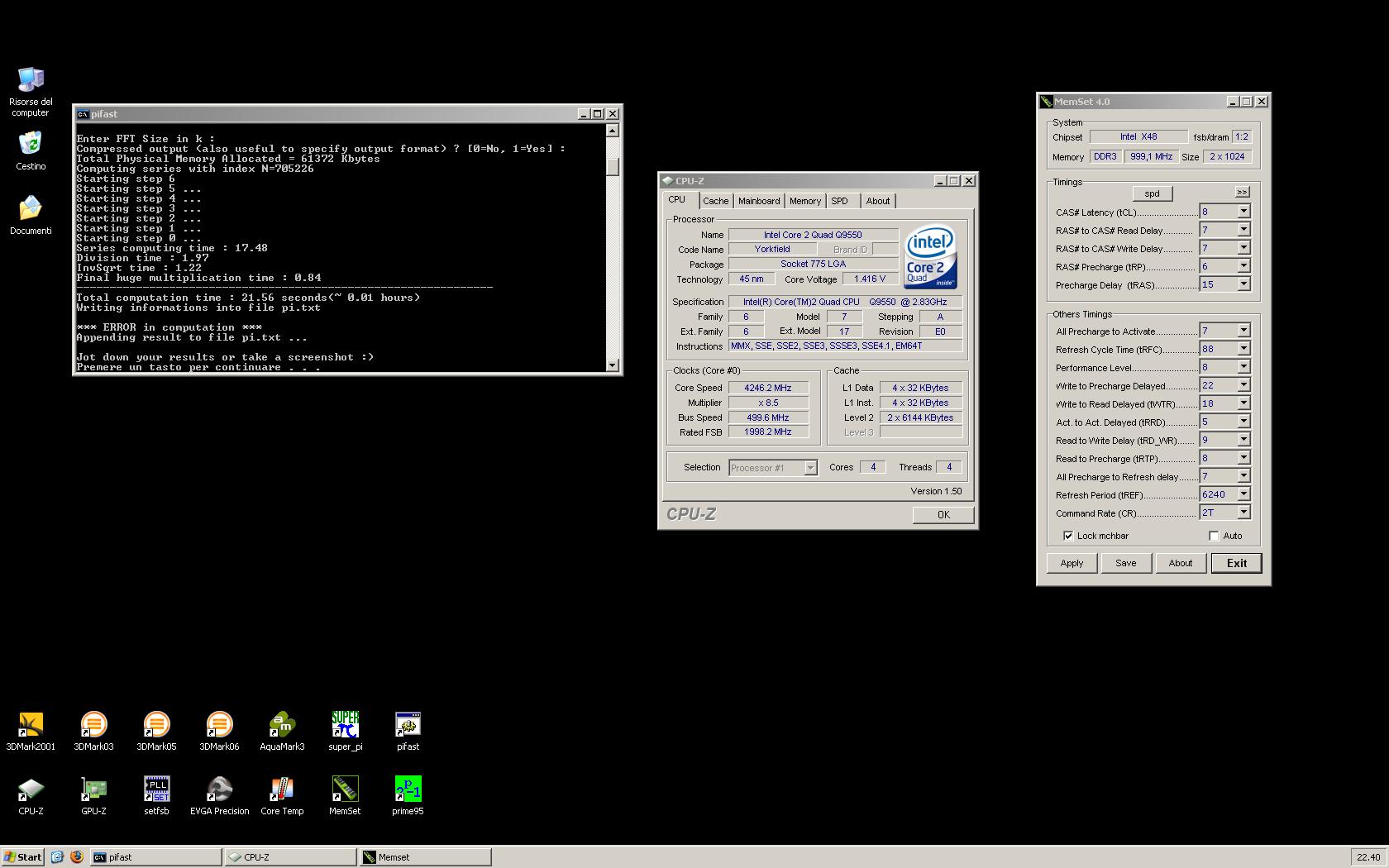Click the taskbar clock showing 22.40

1368,857
